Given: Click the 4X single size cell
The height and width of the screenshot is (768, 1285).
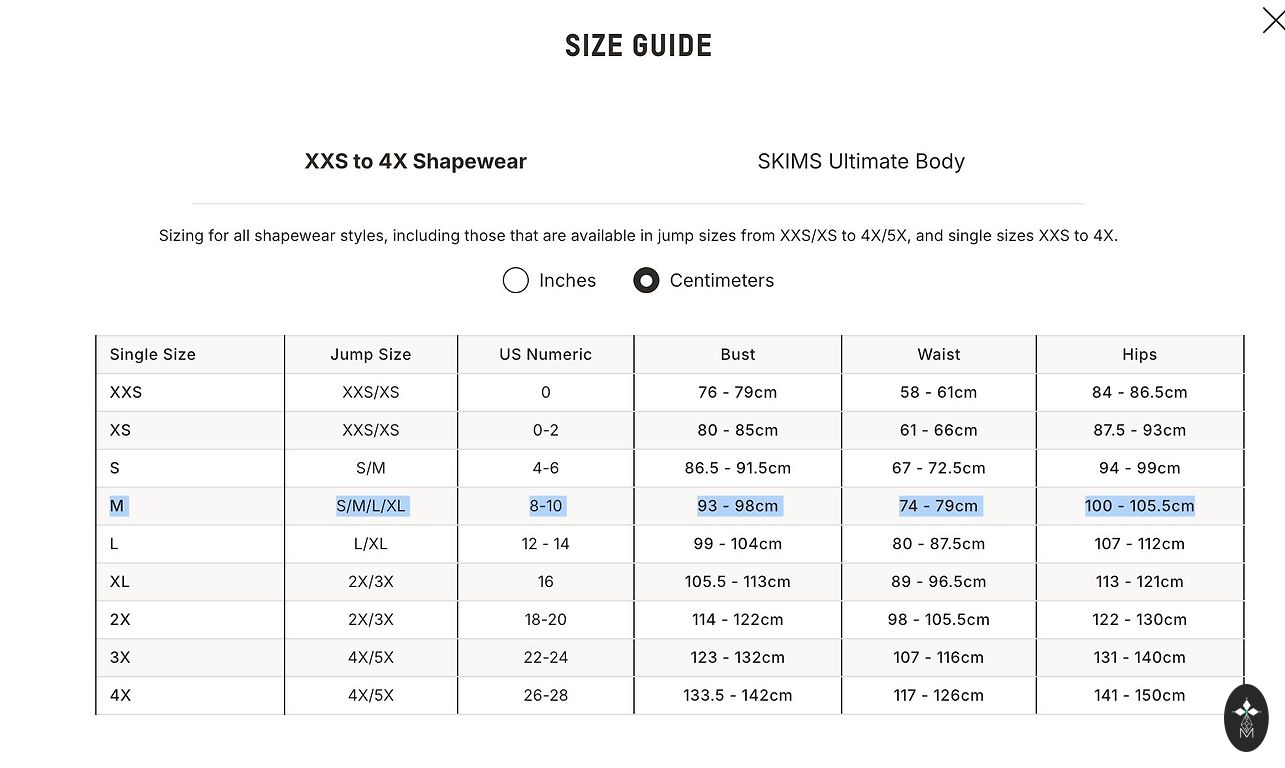Looking at the screenshot, I should click(120, 696).
